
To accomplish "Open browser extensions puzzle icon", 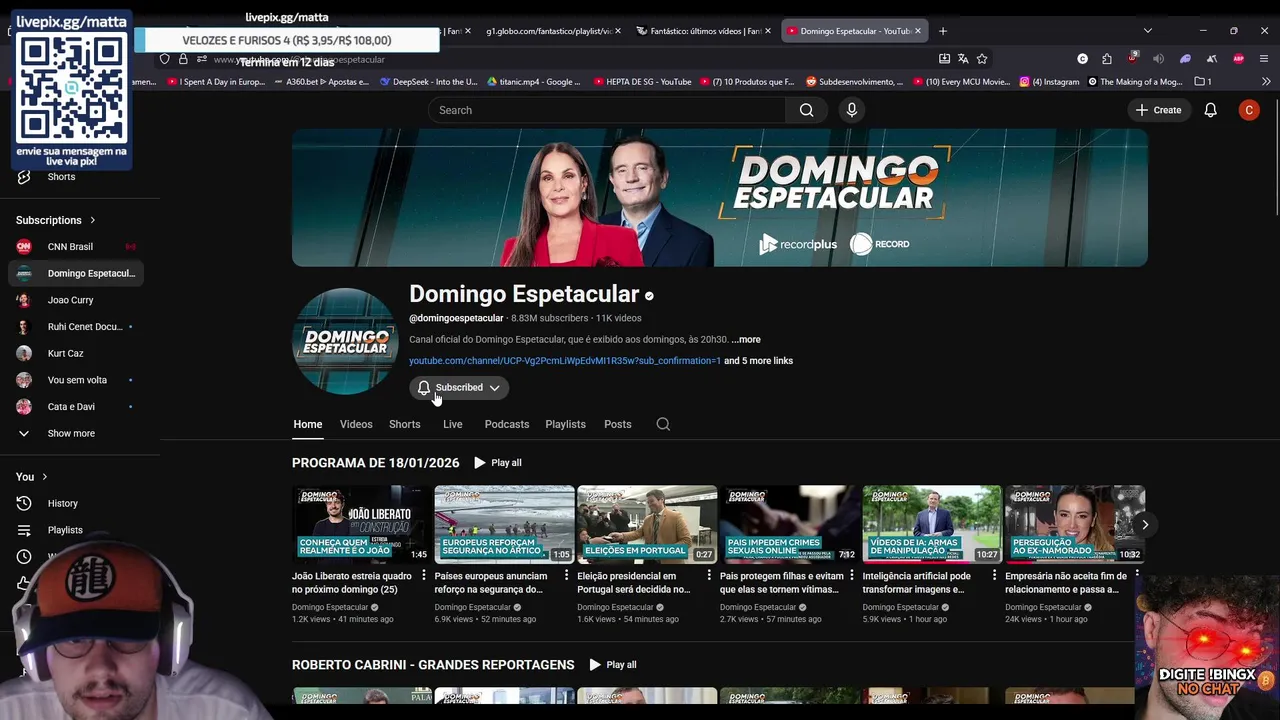I will click(1107, 59).
